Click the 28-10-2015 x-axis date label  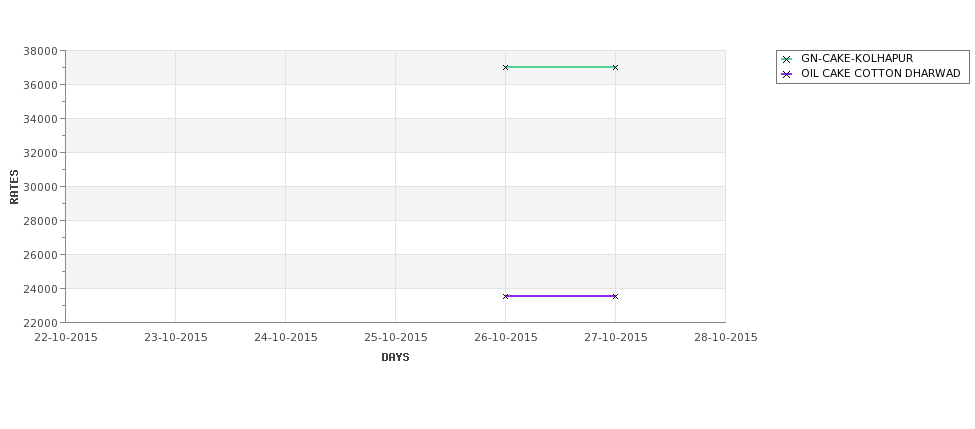(726, 337)
